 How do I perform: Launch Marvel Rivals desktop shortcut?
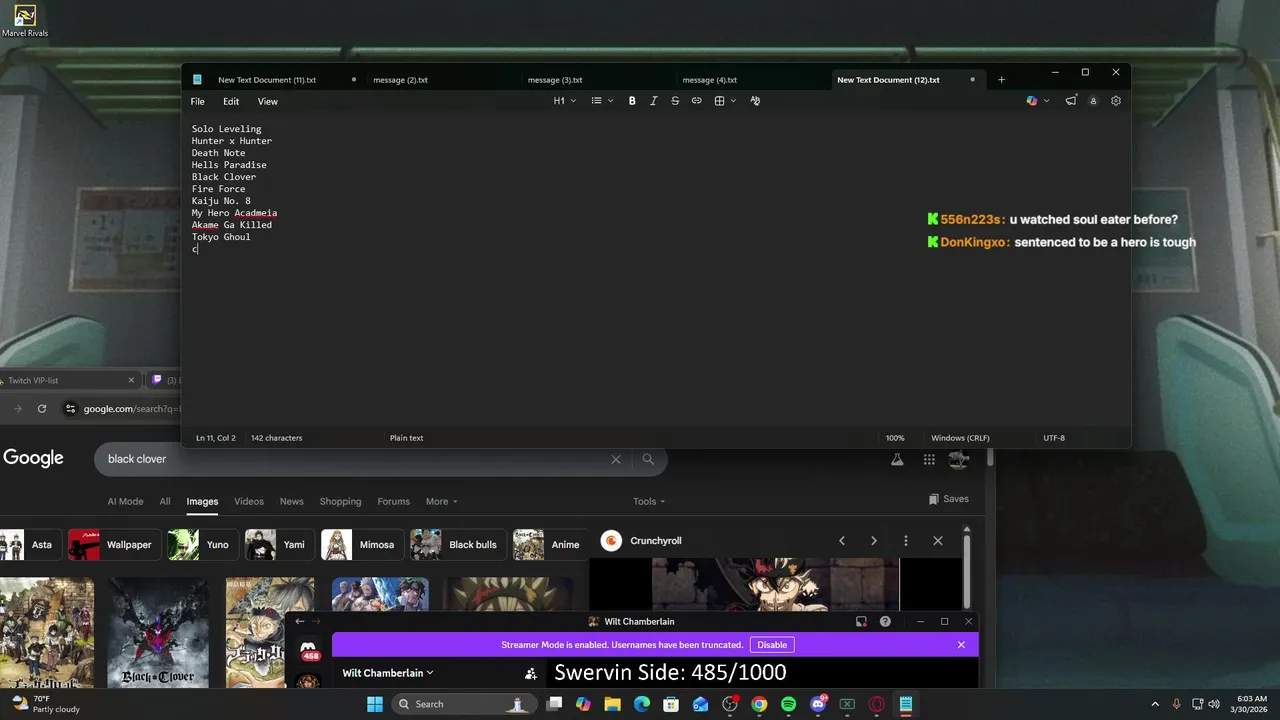click(25, 21)
